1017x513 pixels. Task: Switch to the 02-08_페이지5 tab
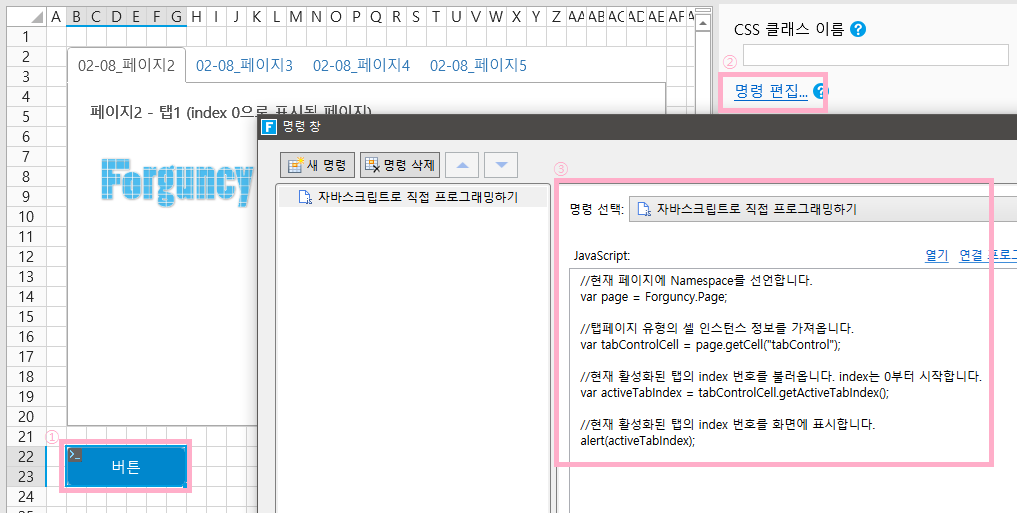(478, 65)
